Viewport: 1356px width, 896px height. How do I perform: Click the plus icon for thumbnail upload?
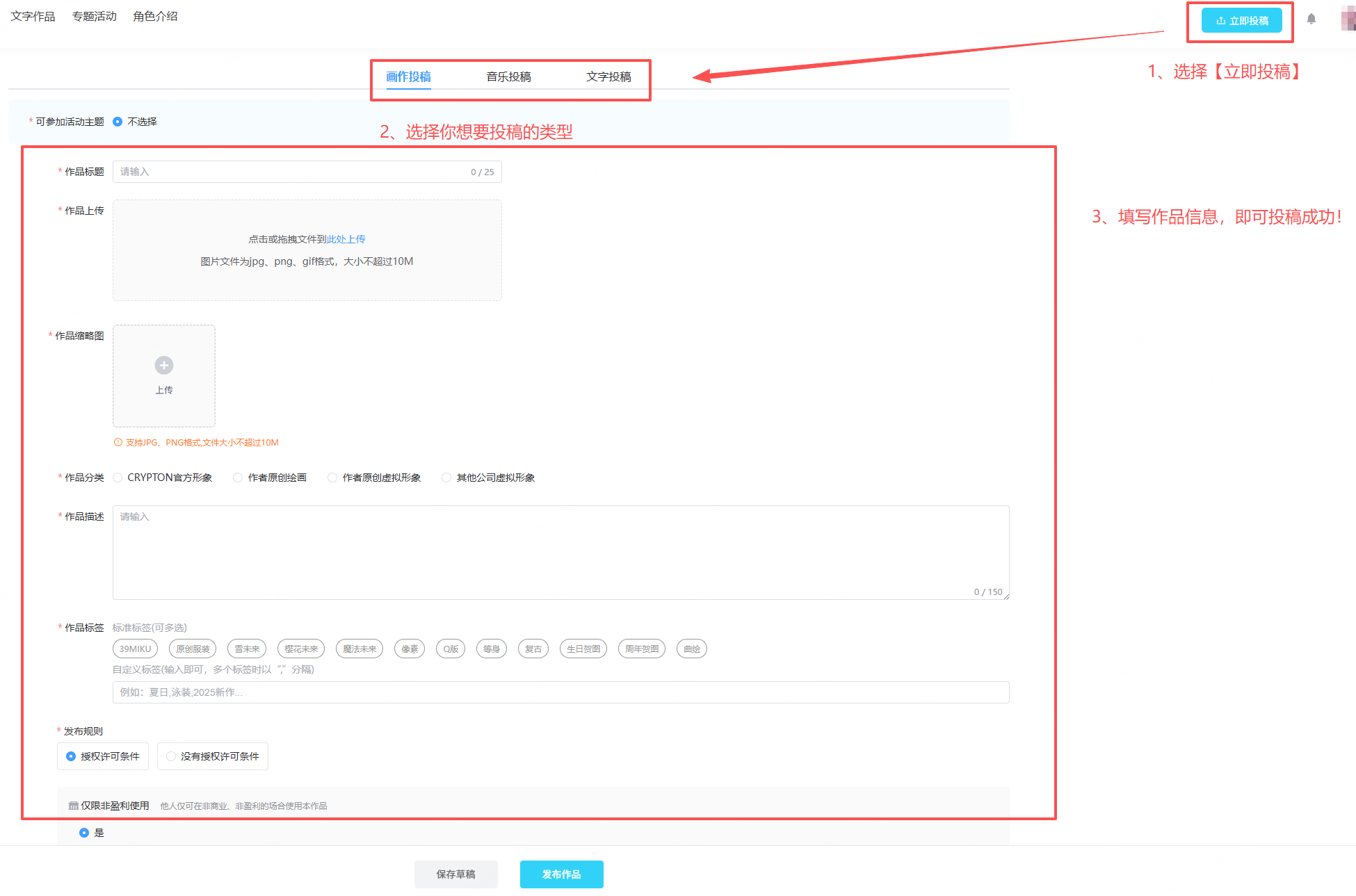click(164, 366)
